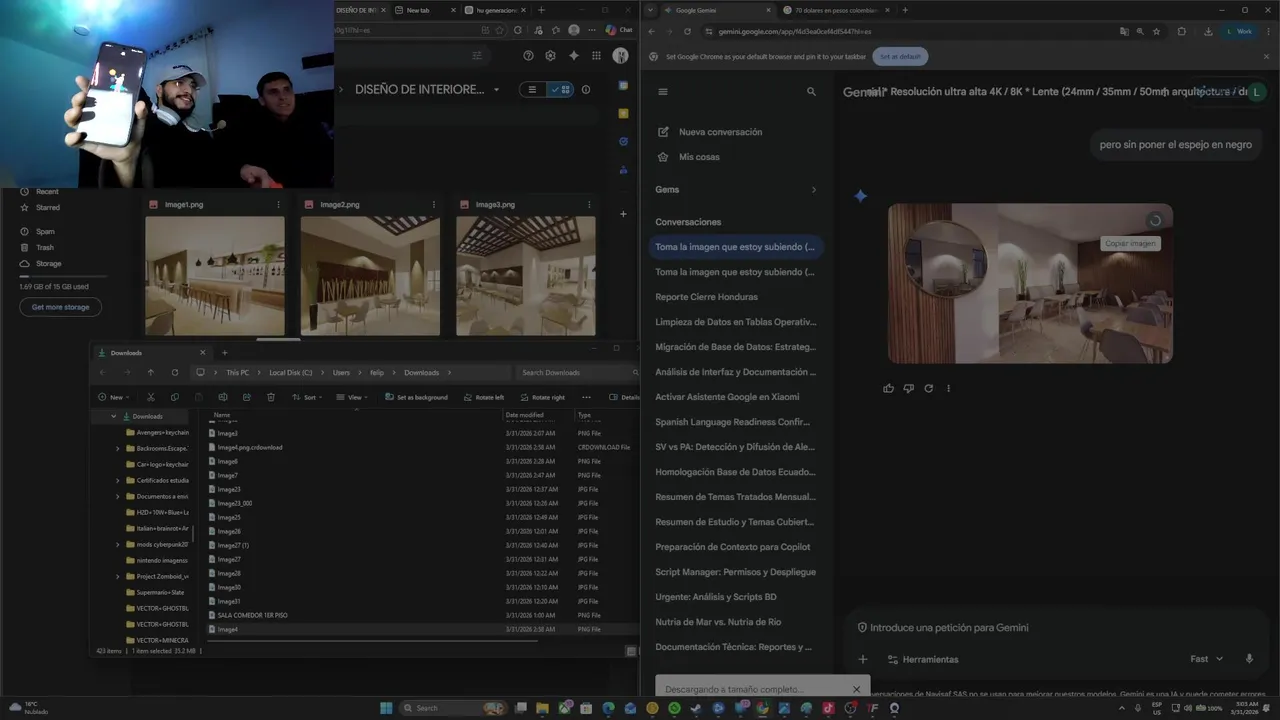The width and height of the screenshot is (1280, 720).
Task: Open Google apps grid in Drive
Action: (596, 56)
